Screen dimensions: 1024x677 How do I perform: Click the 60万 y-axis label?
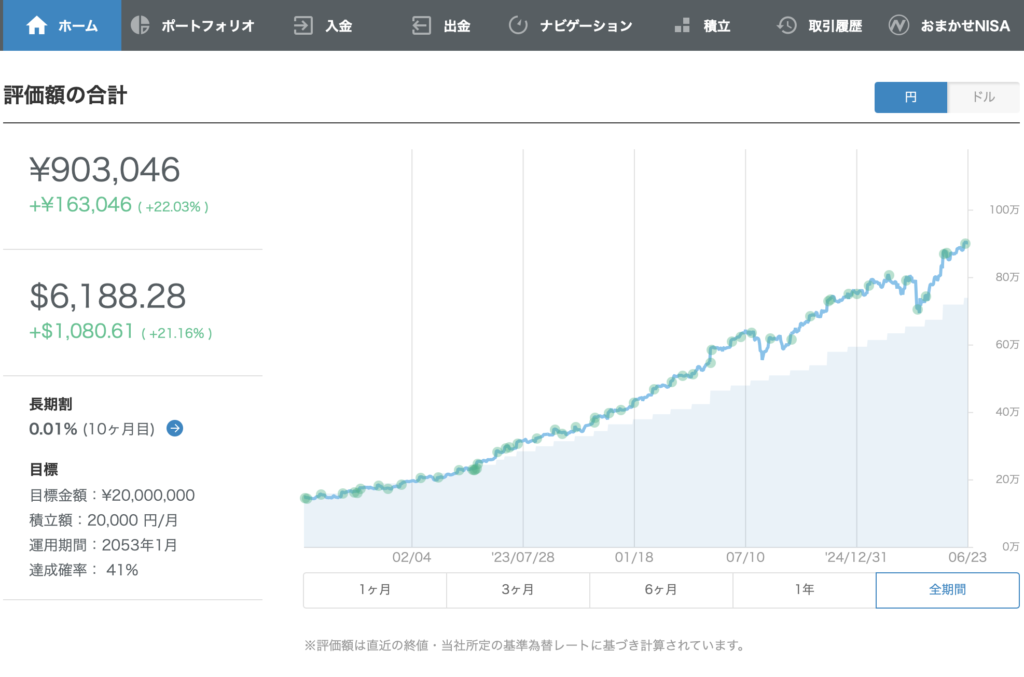tap(1007, 344)
